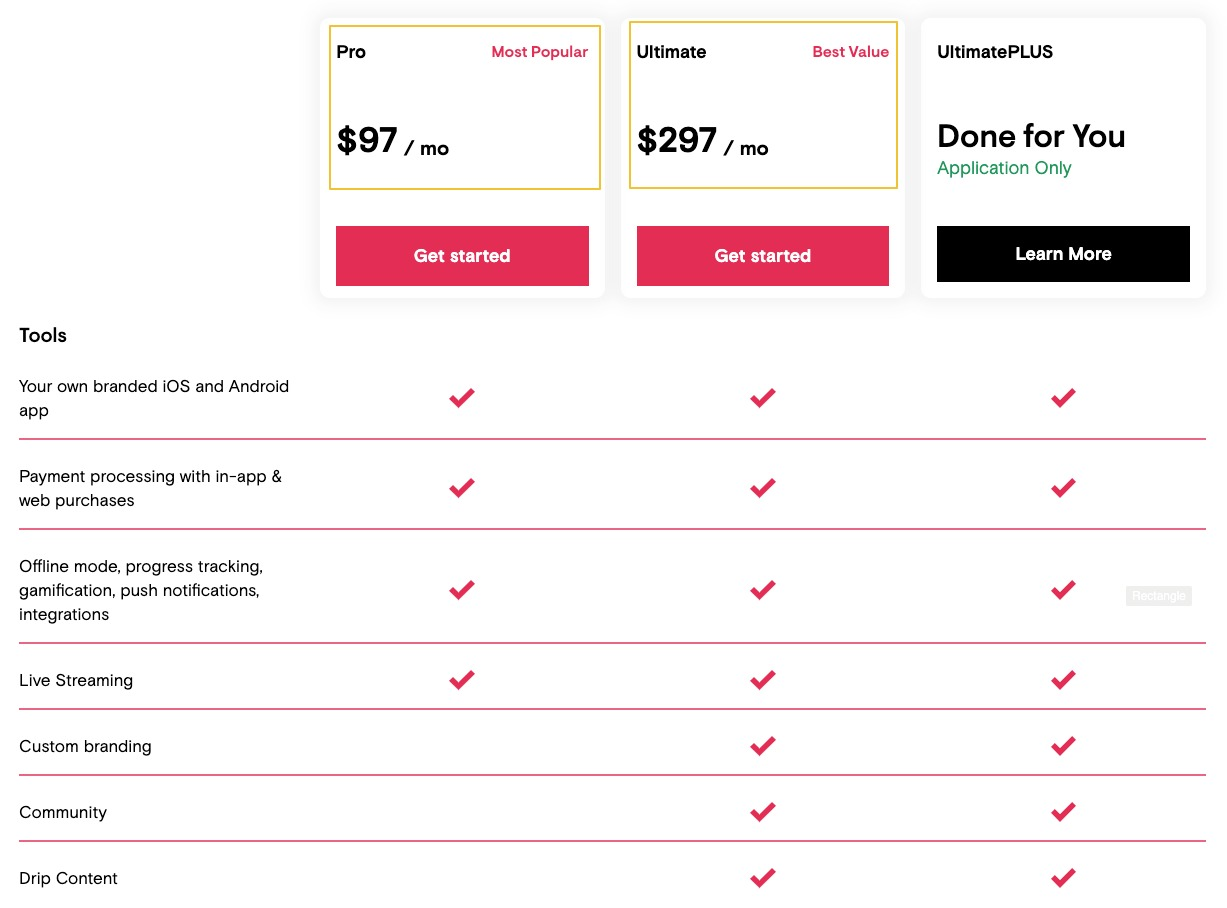
Task: Click the Application Only green text
Action: [1004, 168]
